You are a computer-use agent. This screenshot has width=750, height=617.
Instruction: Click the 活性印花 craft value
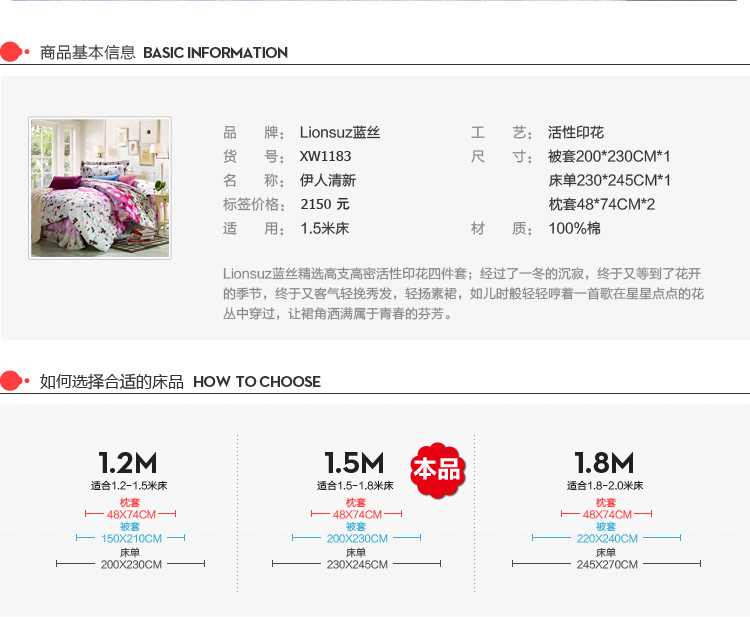576,133
